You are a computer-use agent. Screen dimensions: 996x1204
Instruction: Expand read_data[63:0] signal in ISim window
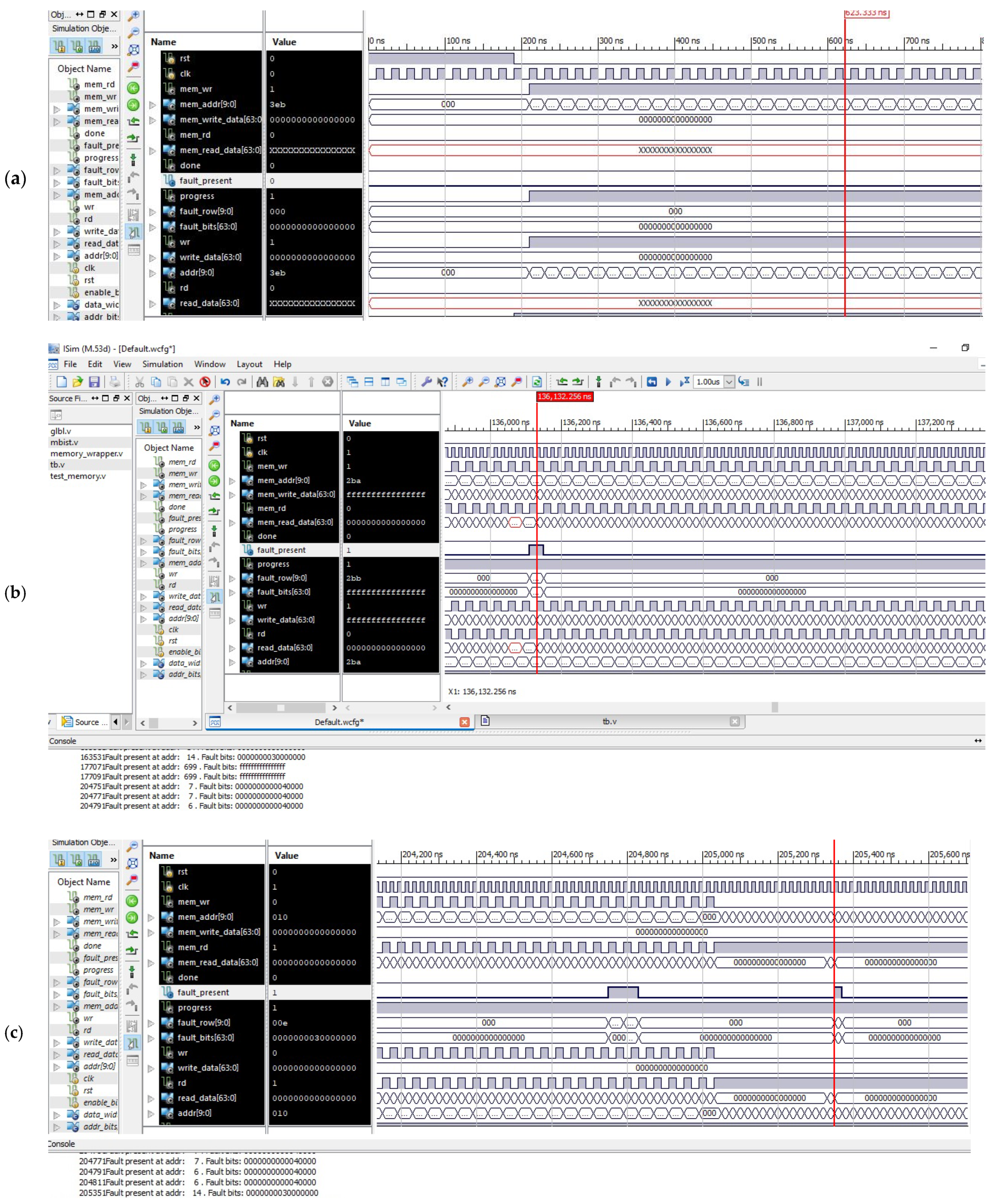[232, 649]
